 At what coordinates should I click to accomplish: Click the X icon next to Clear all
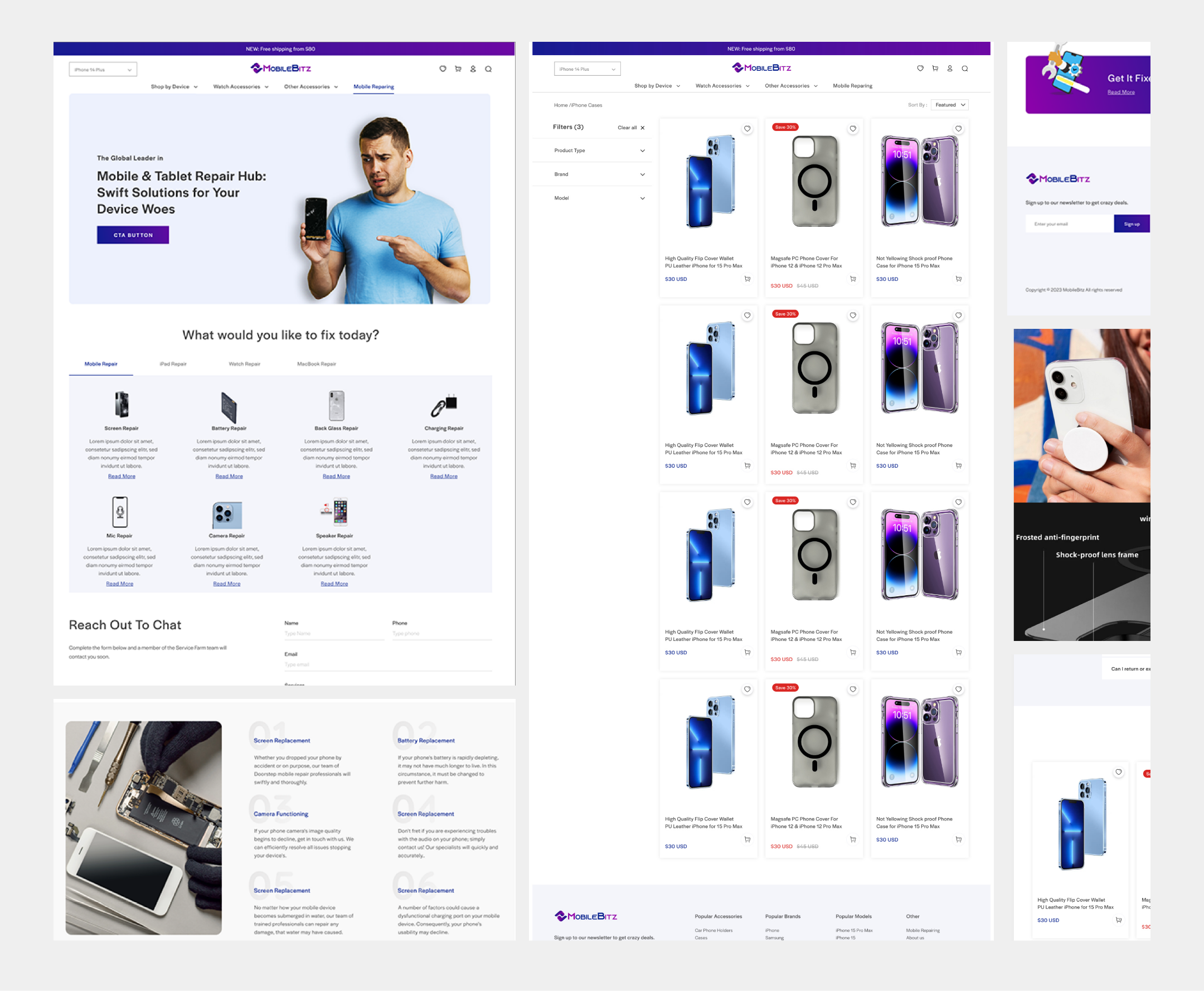coord(643,128)
